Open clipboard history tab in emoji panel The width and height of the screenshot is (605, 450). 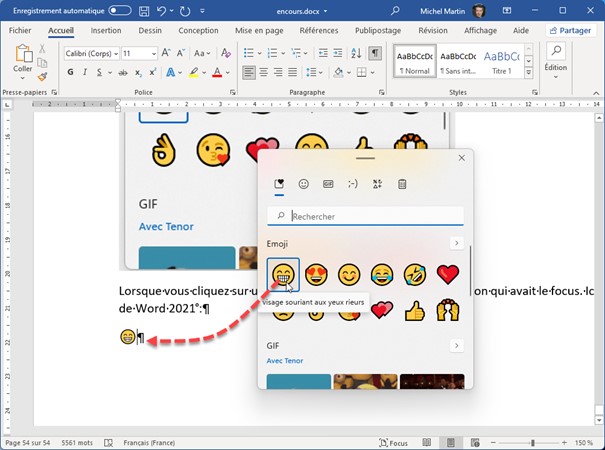coord(402,184)
